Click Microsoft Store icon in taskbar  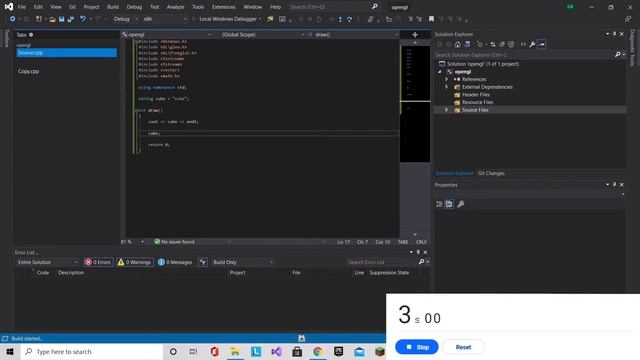(x=297, y=351)
